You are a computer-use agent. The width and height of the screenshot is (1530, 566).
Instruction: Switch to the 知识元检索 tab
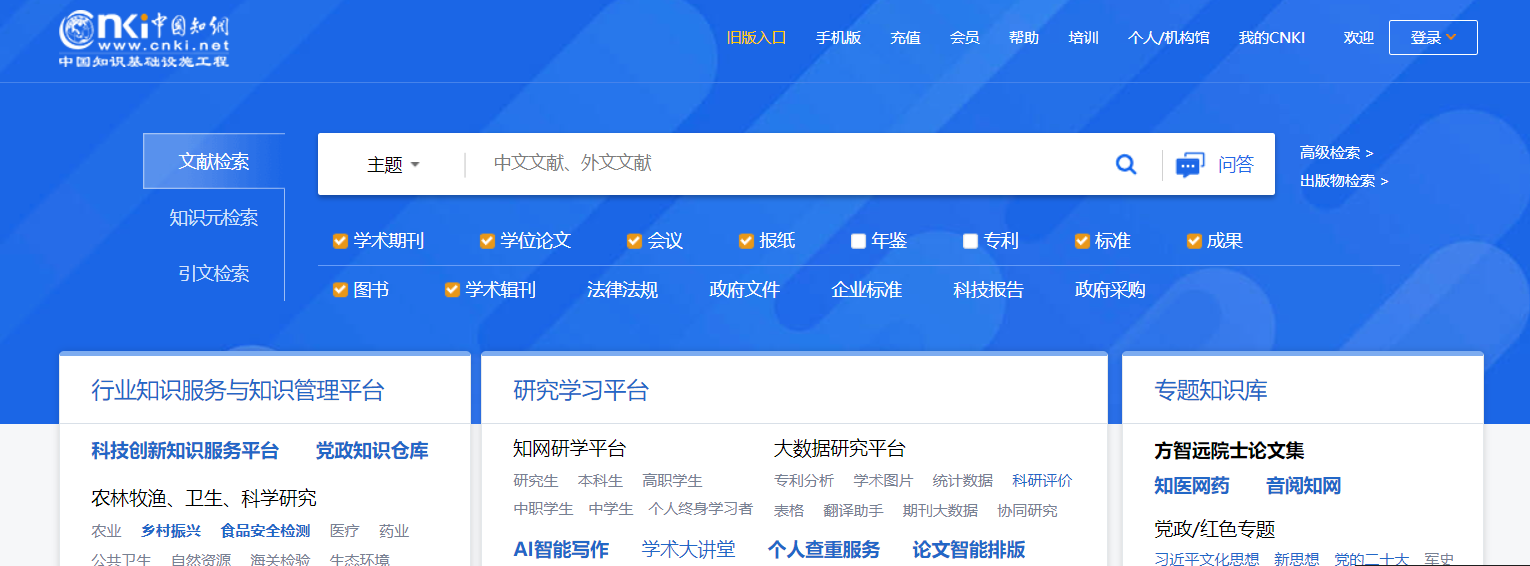[x=214, y=217]
